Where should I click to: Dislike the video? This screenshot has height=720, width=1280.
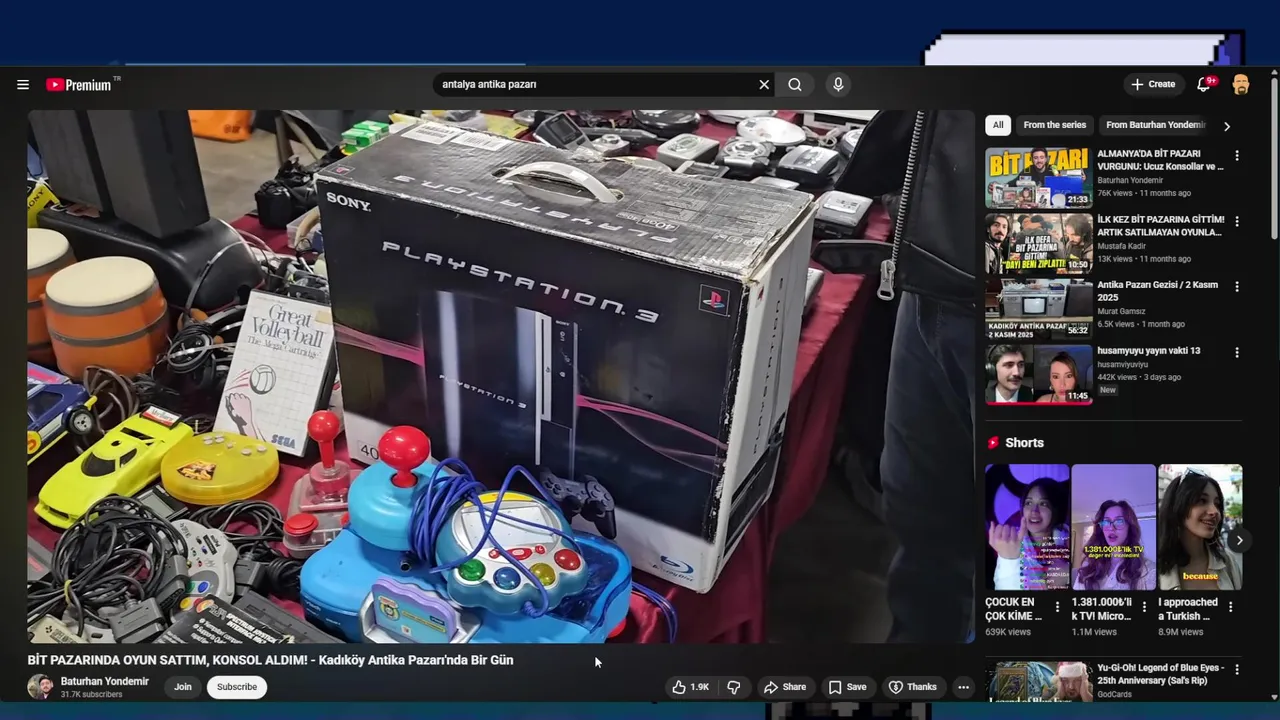(734, 687)
